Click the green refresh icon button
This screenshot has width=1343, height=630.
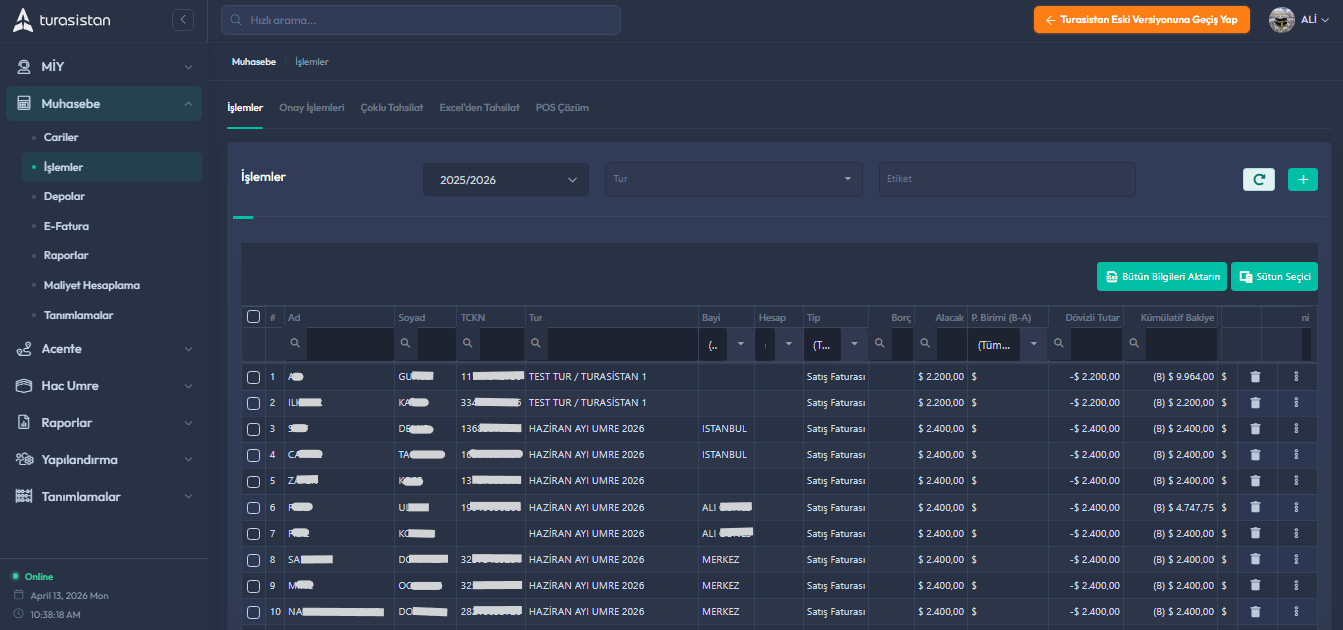click(1258, 180)
